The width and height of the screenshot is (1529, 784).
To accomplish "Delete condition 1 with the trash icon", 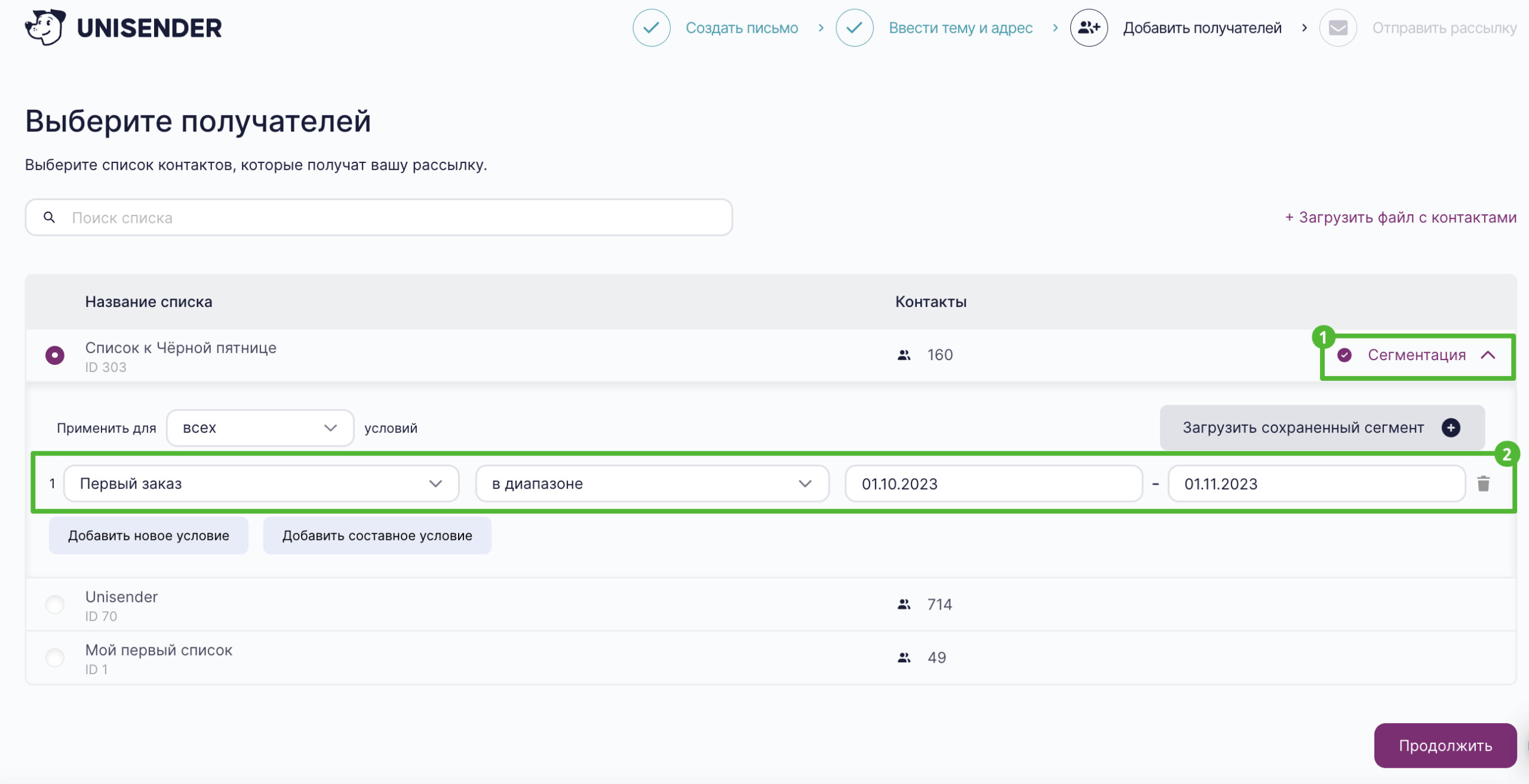I will click(1484, 484).
